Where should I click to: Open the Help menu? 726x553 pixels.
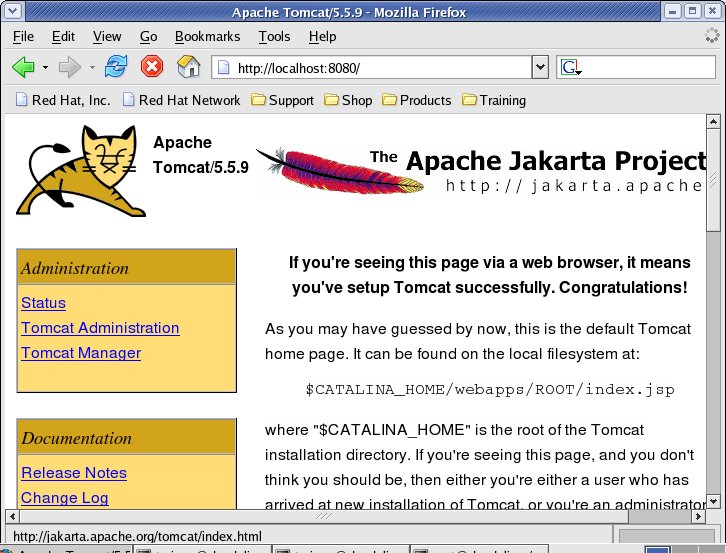322,36
